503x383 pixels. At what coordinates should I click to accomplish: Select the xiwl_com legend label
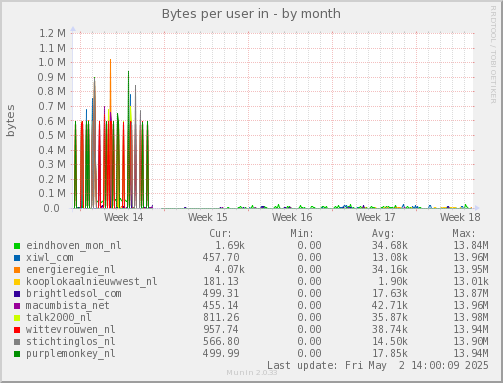[x=50, y=258]
